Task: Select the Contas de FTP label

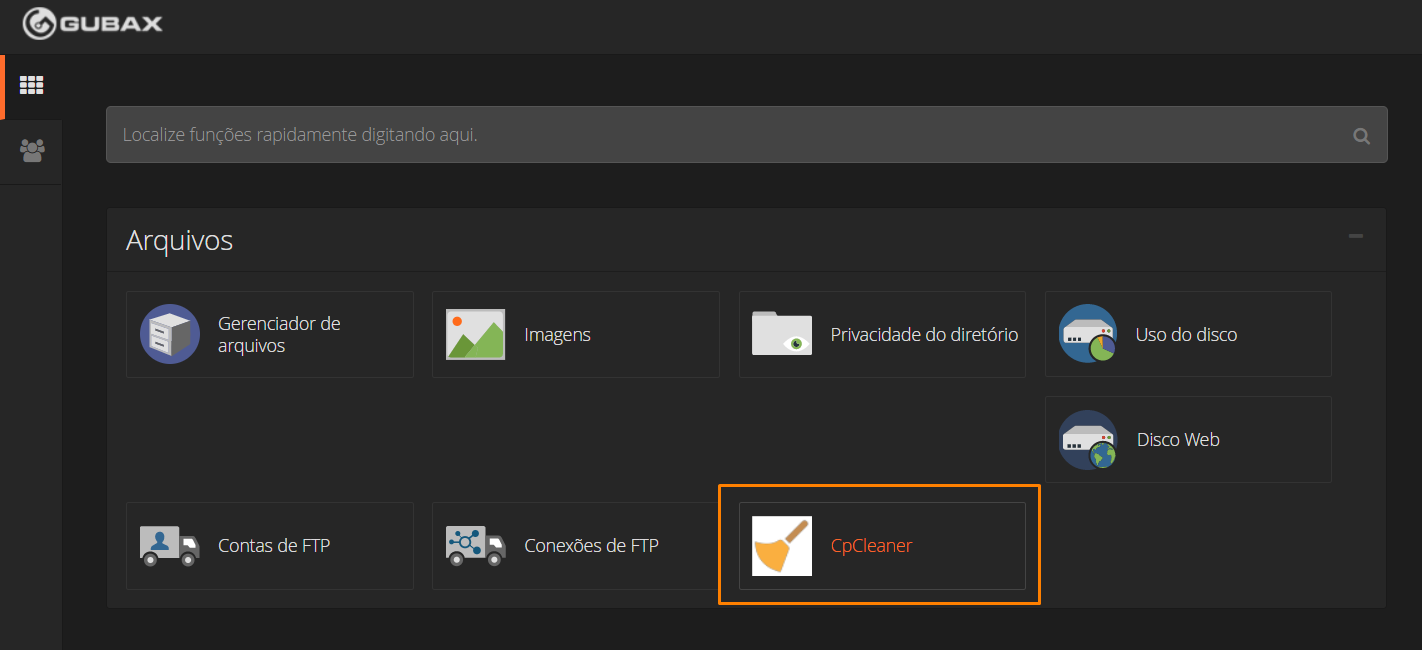Action: click(x=274, y=546)
